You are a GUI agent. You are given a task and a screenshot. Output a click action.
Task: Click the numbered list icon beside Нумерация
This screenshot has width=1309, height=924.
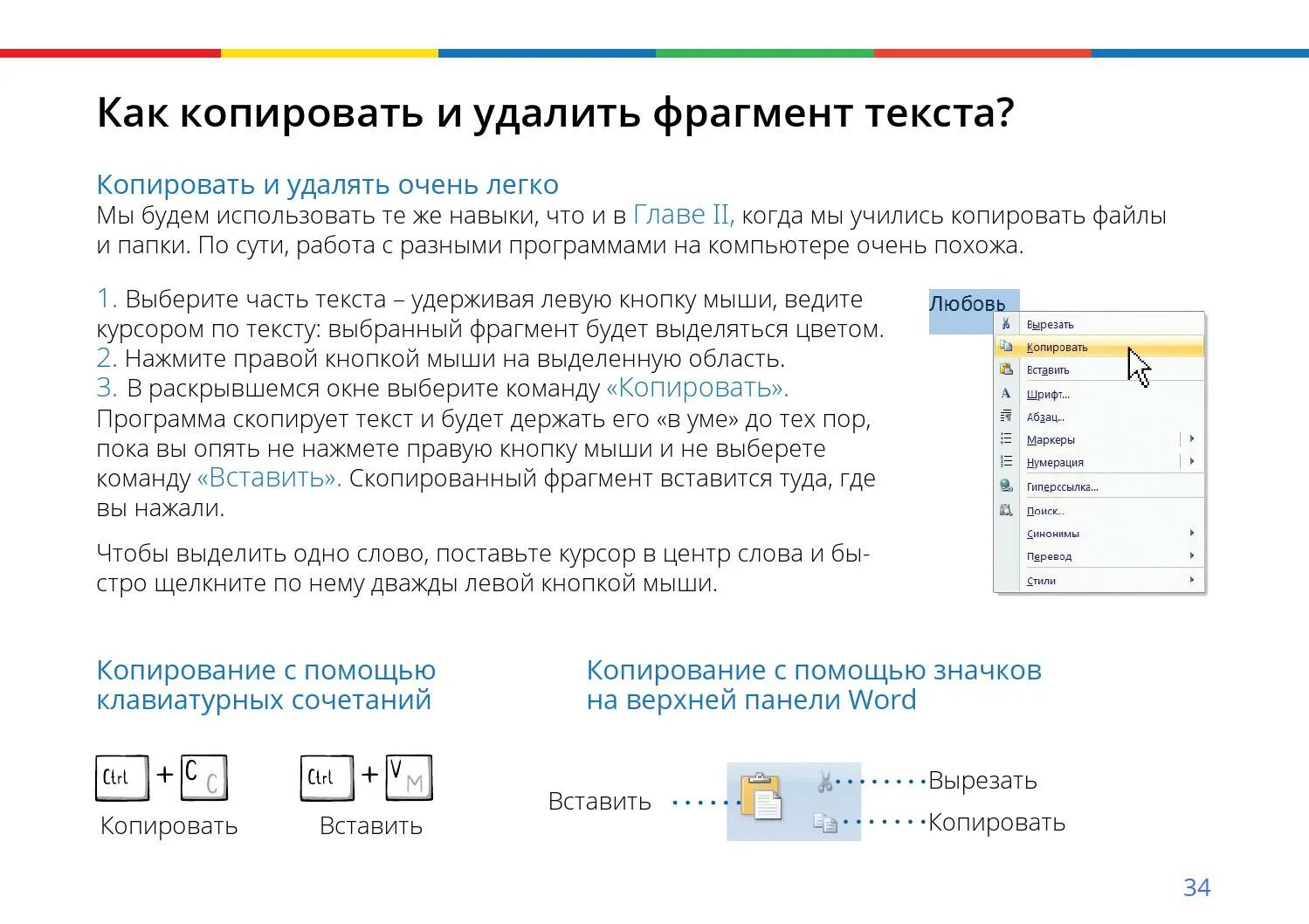tap(1006, 462)
